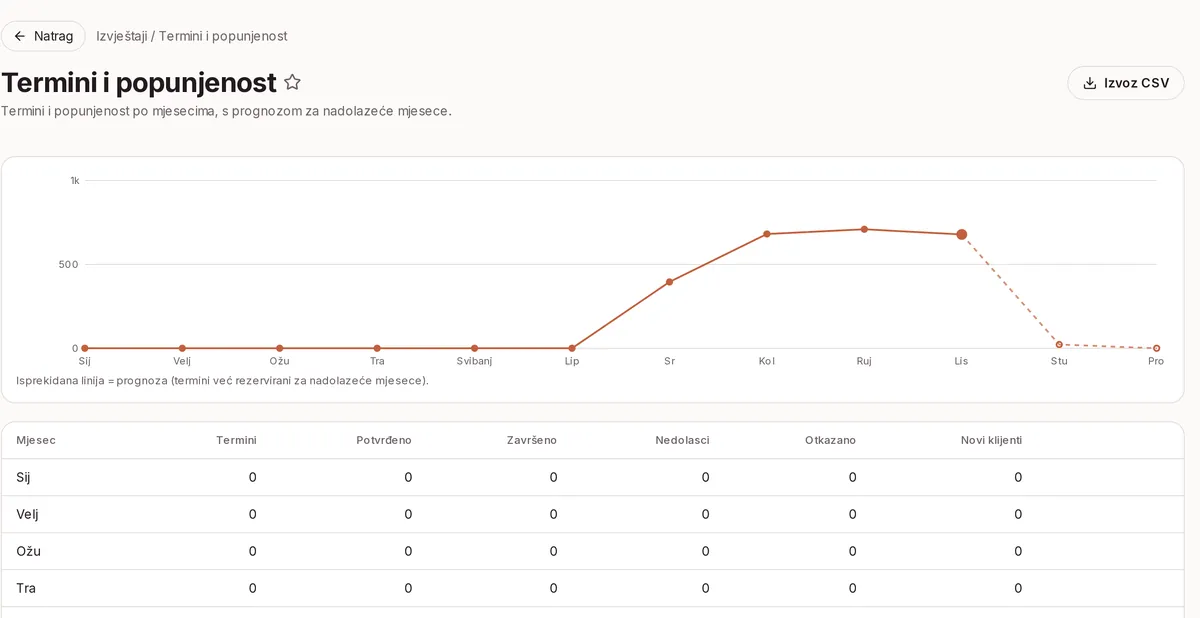Click the Isprekidana linija forecast note
The height and width of the screenshot is (618, 1200).
click(222, 381)
